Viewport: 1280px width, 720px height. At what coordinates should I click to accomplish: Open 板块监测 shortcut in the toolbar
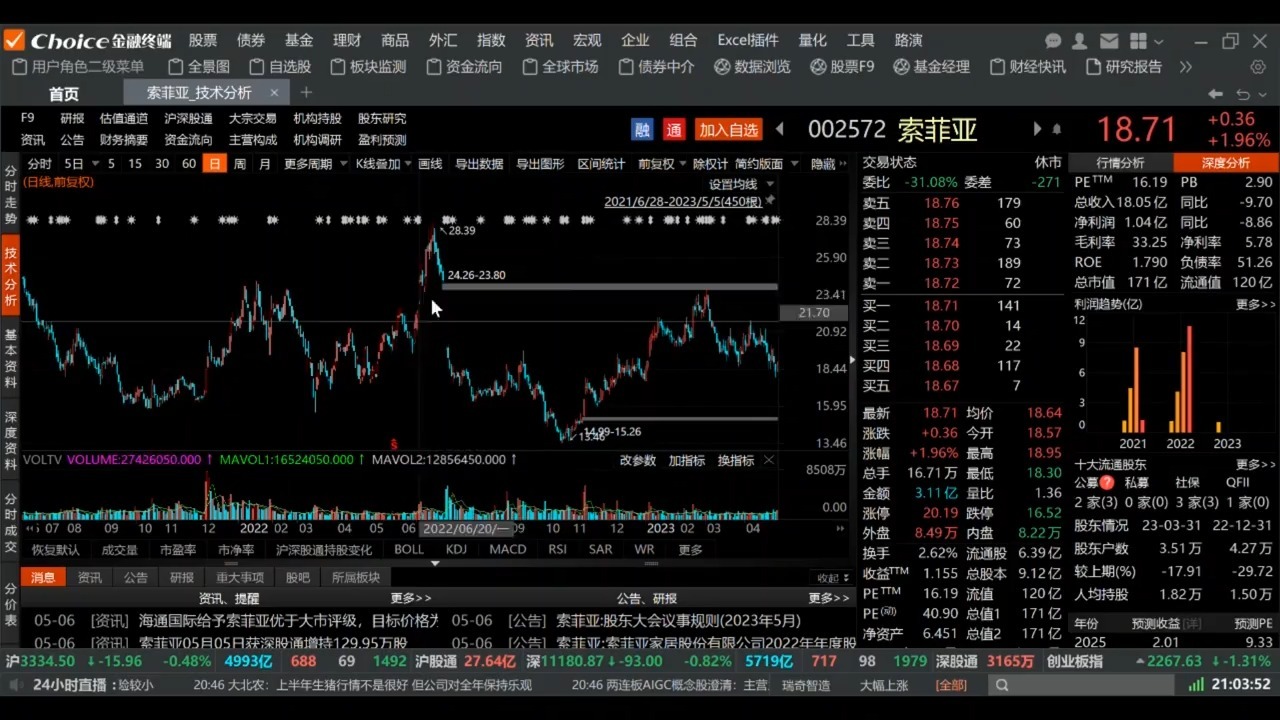(x=368, y=67)
